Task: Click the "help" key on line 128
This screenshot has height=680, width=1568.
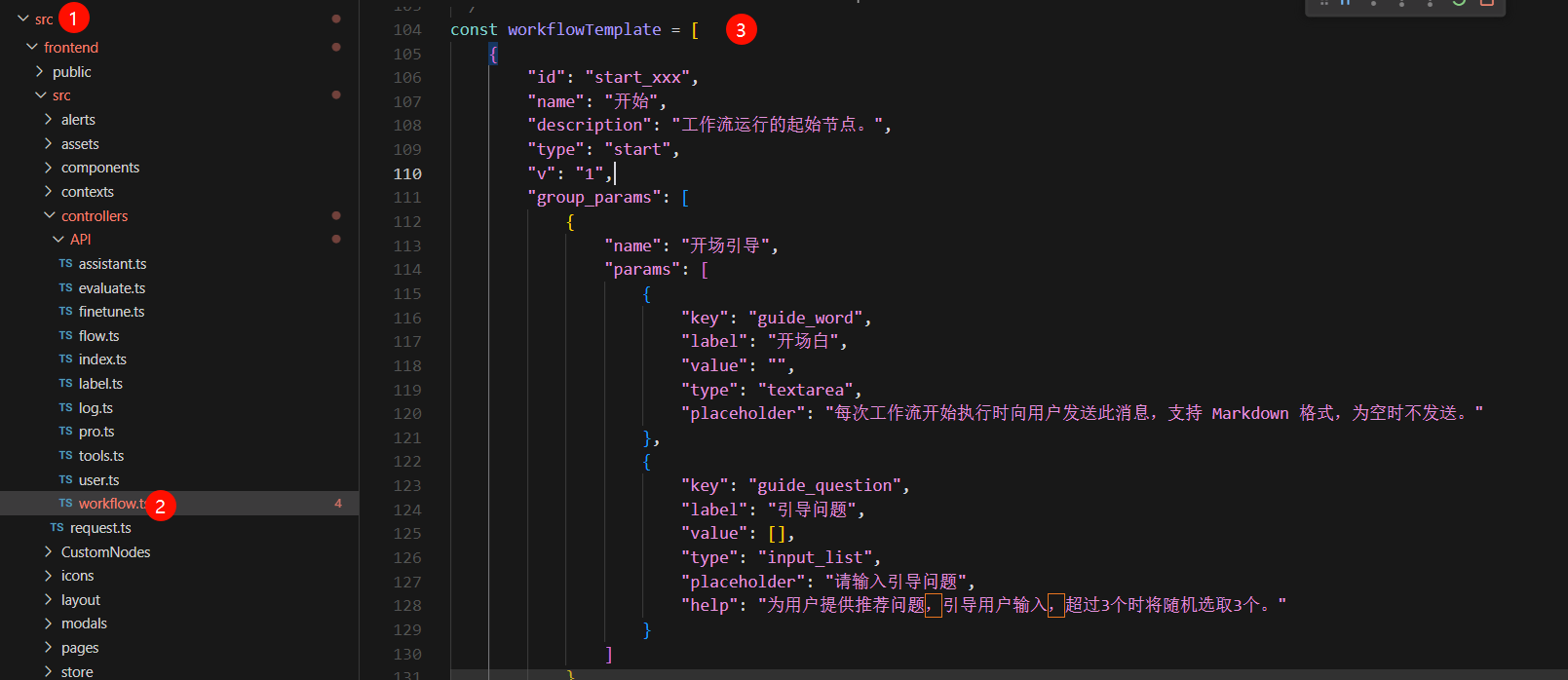Action: [710, 605]
